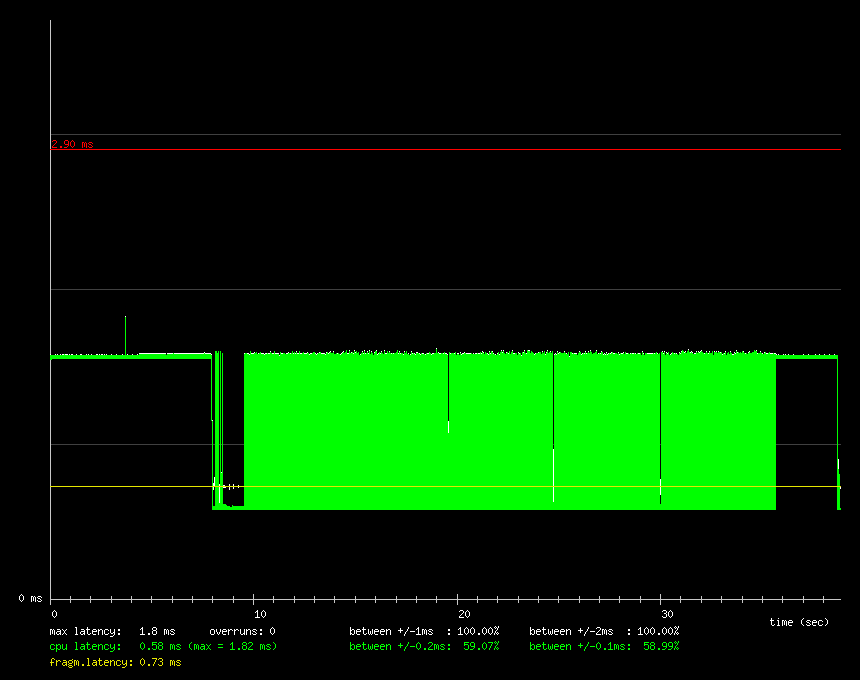Select the 20 second tick label

pyautogui.click(x=460, y=613)
